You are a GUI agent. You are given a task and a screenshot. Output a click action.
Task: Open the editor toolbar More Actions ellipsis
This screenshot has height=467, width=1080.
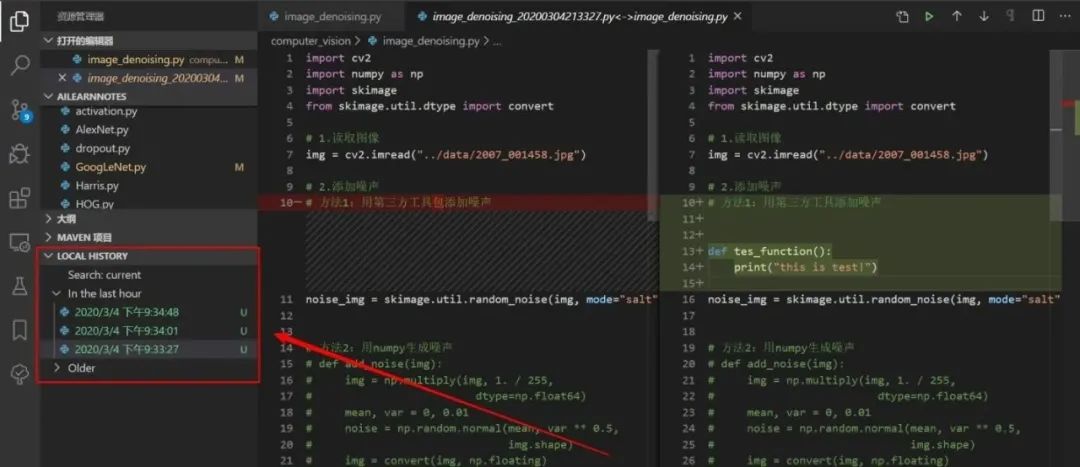[x=1065, y=17]
